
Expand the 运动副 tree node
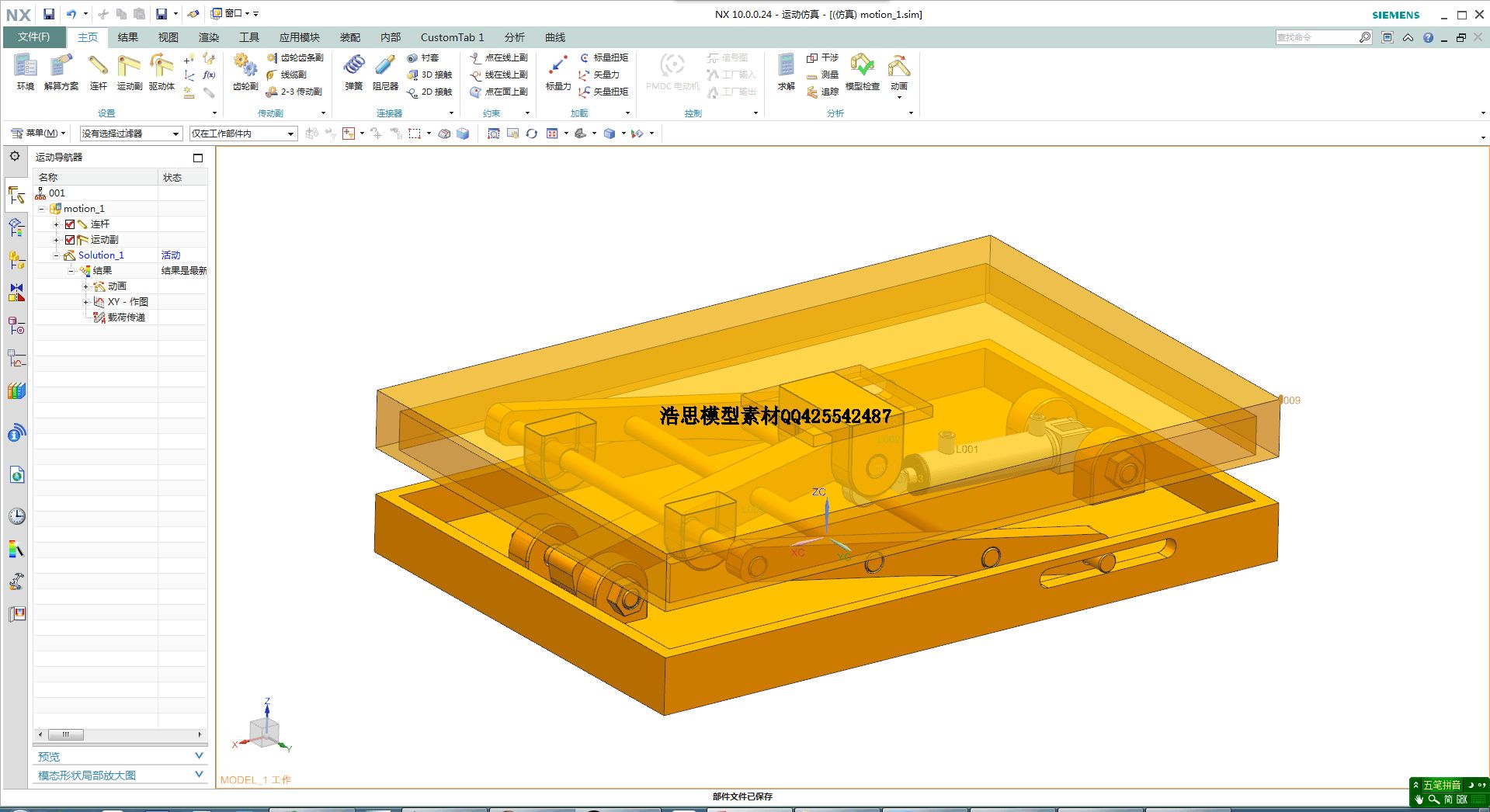[57, 240]
